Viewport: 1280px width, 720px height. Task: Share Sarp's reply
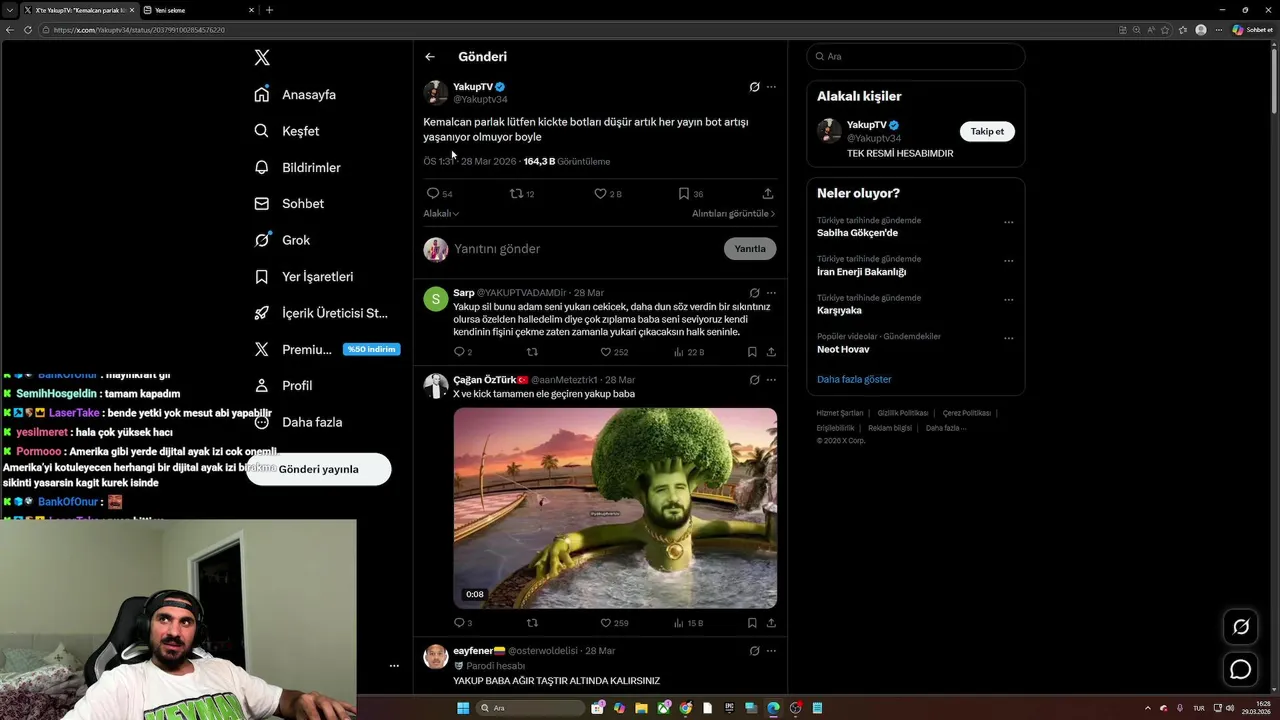(x=771, y=352)
